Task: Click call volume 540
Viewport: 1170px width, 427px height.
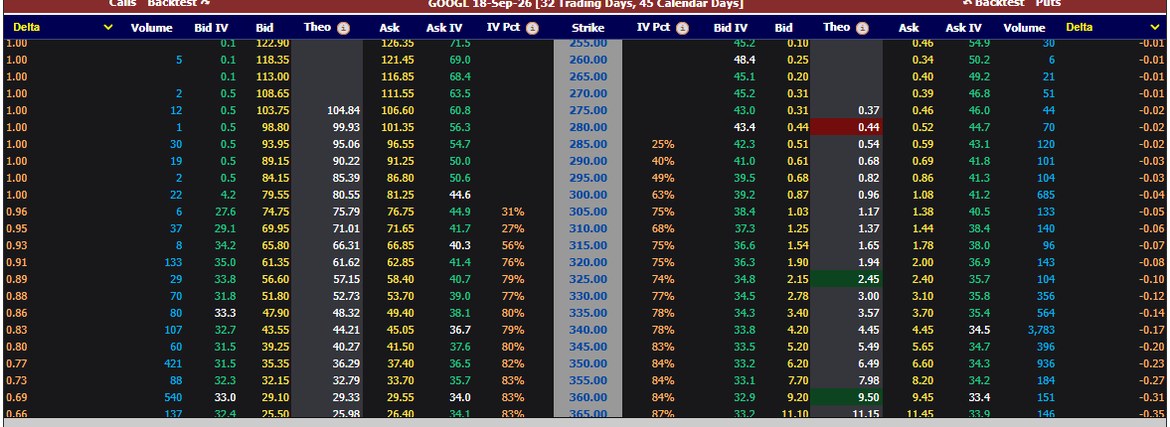Action: pos(173,397)
